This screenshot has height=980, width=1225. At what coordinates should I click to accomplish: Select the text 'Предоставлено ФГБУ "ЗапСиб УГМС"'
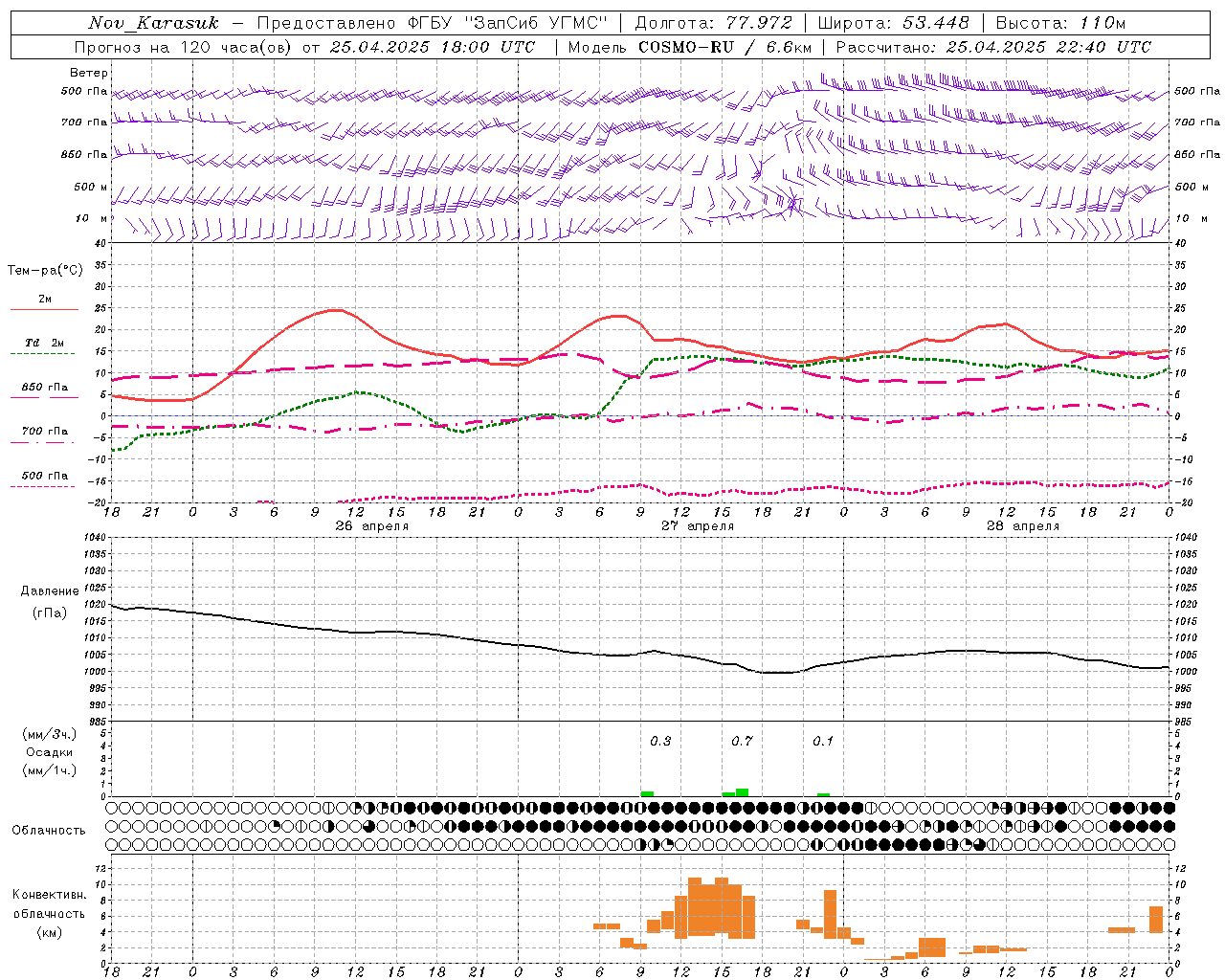click(433, 23)
